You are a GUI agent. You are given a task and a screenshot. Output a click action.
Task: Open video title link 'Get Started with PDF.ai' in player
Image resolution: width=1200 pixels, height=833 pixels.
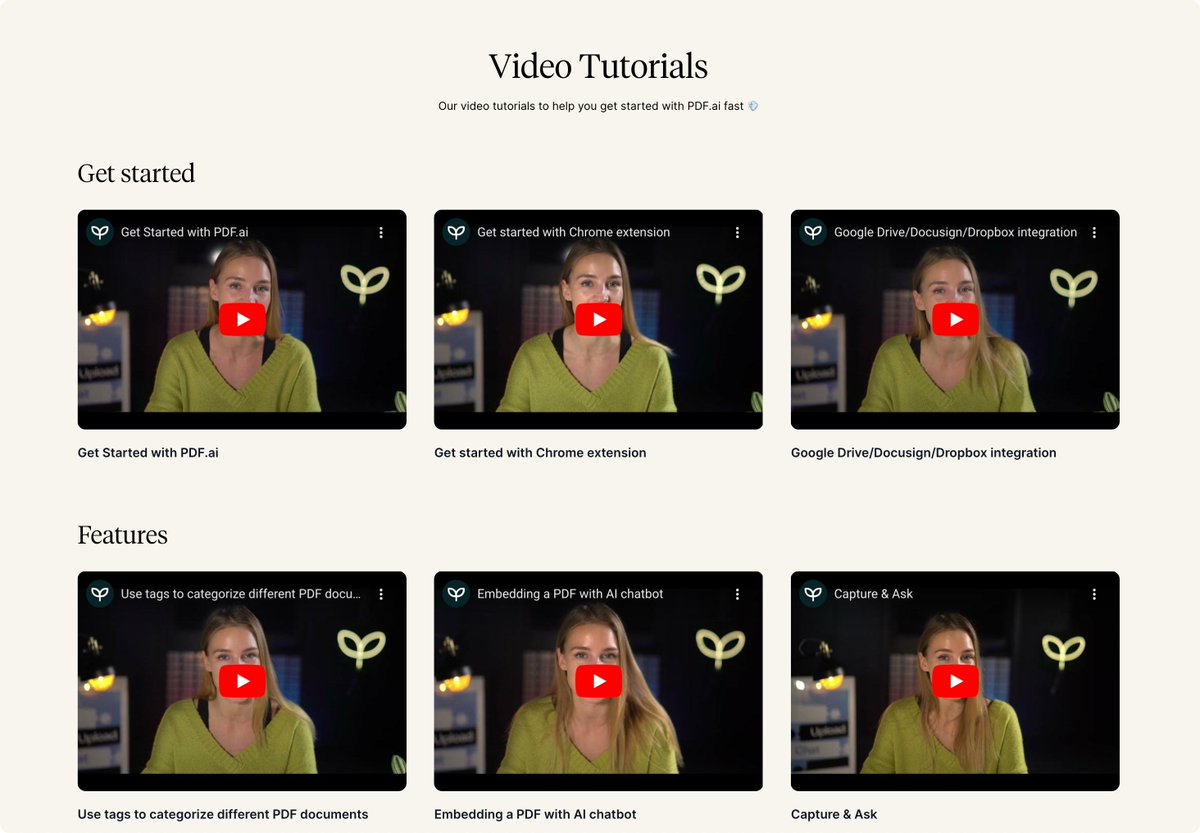pos(185,232)
